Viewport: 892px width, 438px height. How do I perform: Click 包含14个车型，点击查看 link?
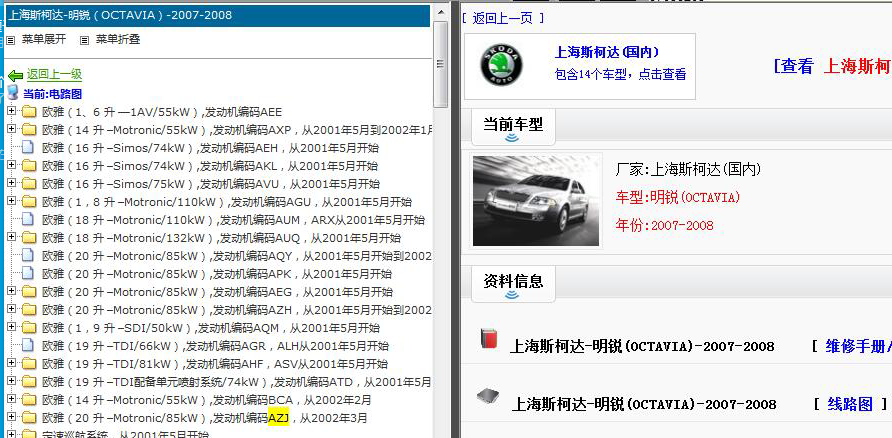pyautogui.click(x=620, y=74)
